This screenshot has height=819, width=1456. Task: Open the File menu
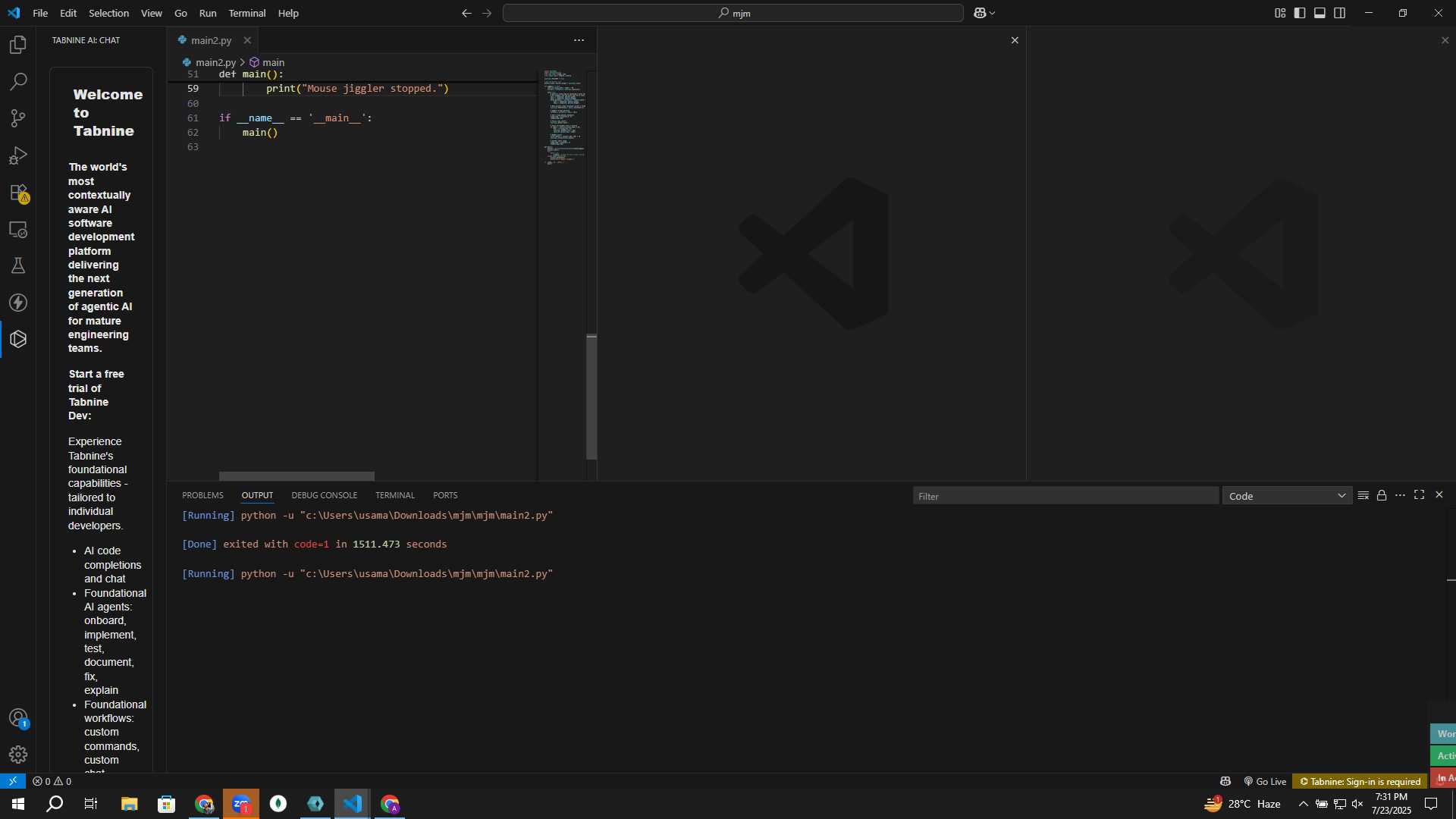coord(40,13)
